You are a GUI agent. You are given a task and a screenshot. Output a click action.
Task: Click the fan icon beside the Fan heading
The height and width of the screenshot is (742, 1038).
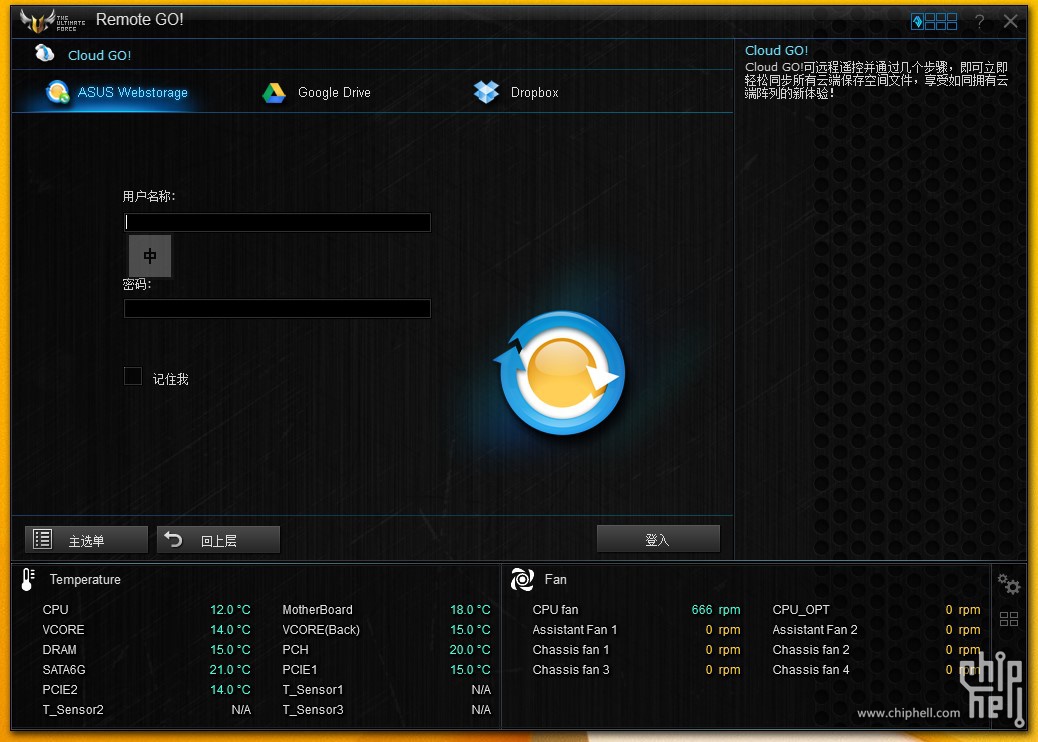(522, 579)
